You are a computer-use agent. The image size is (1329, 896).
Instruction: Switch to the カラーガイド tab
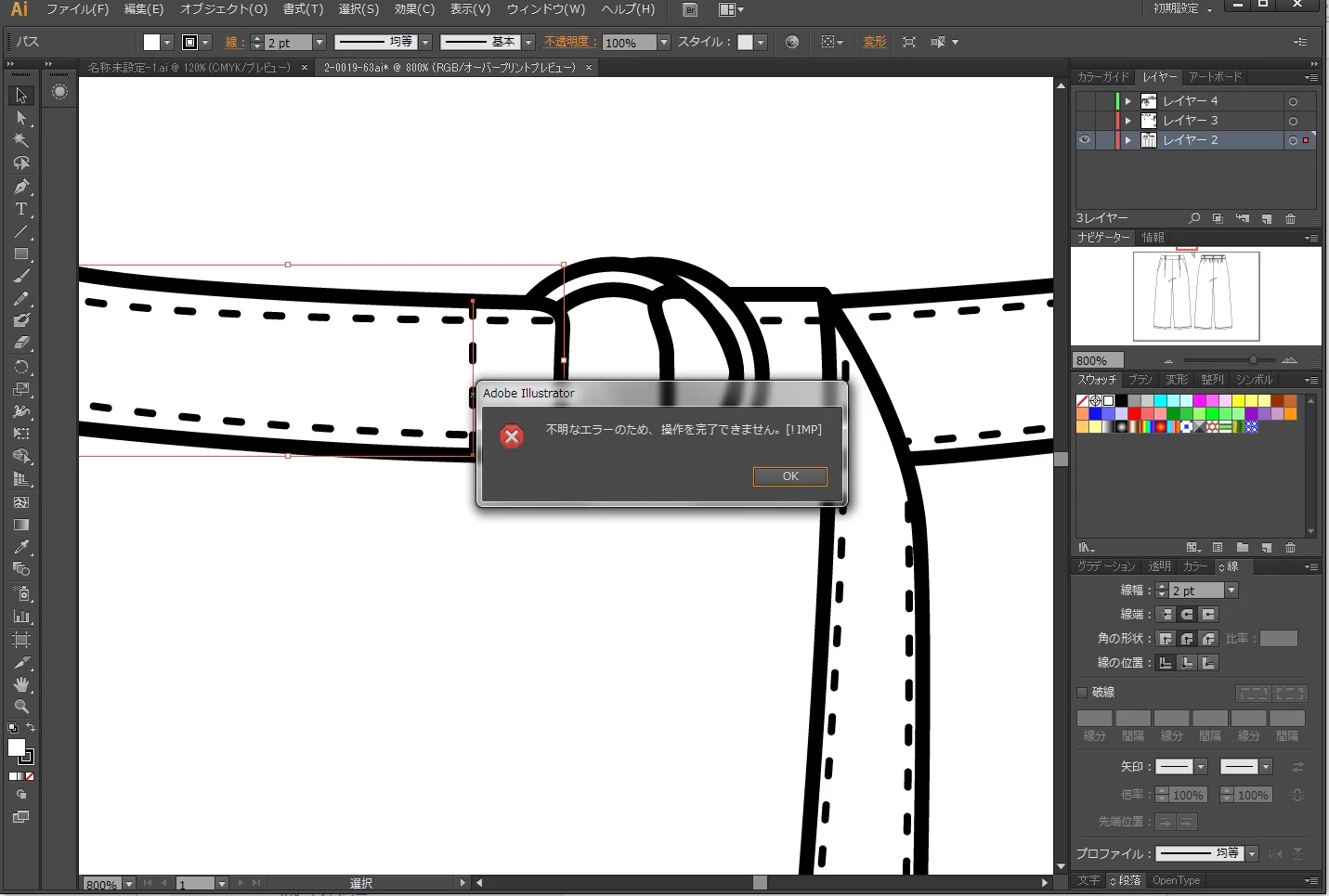[x=1103, y=77]
